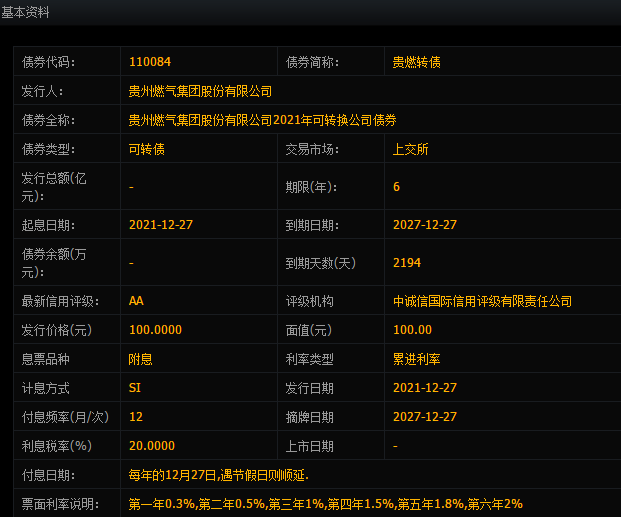Click coupon rate description 第一年0.3%
This screenshot has height=517, width=621.
(x=162, y=504)
